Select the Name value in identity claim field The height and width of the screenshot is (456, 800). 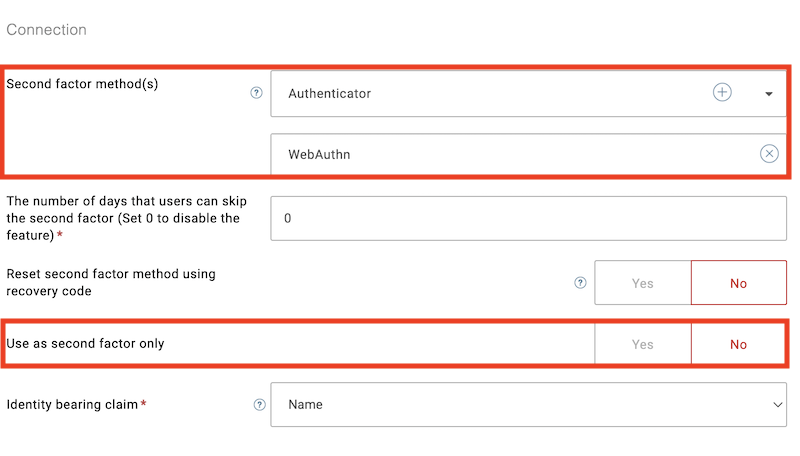pos(305,404)
